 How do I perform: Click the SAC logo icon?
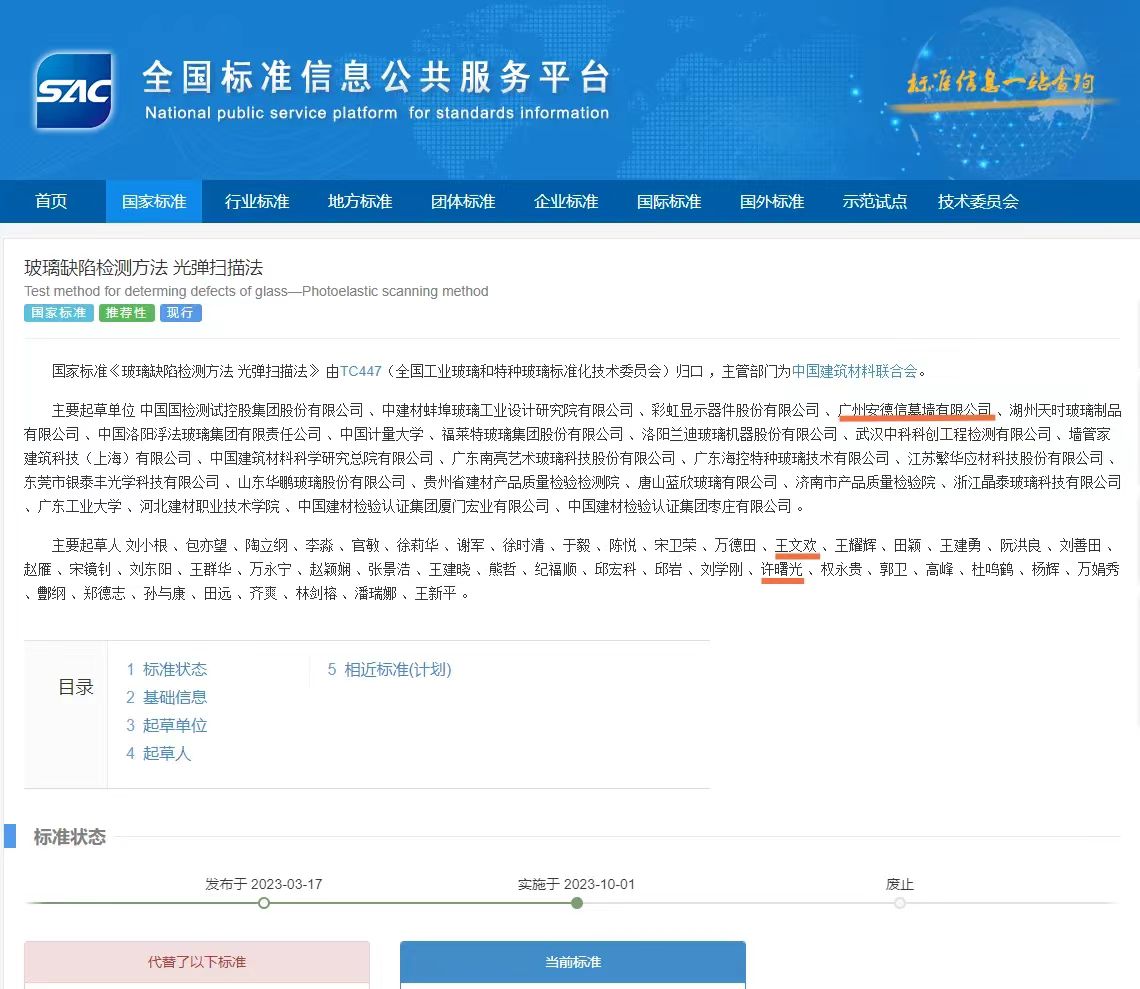[x=74, y=92]
